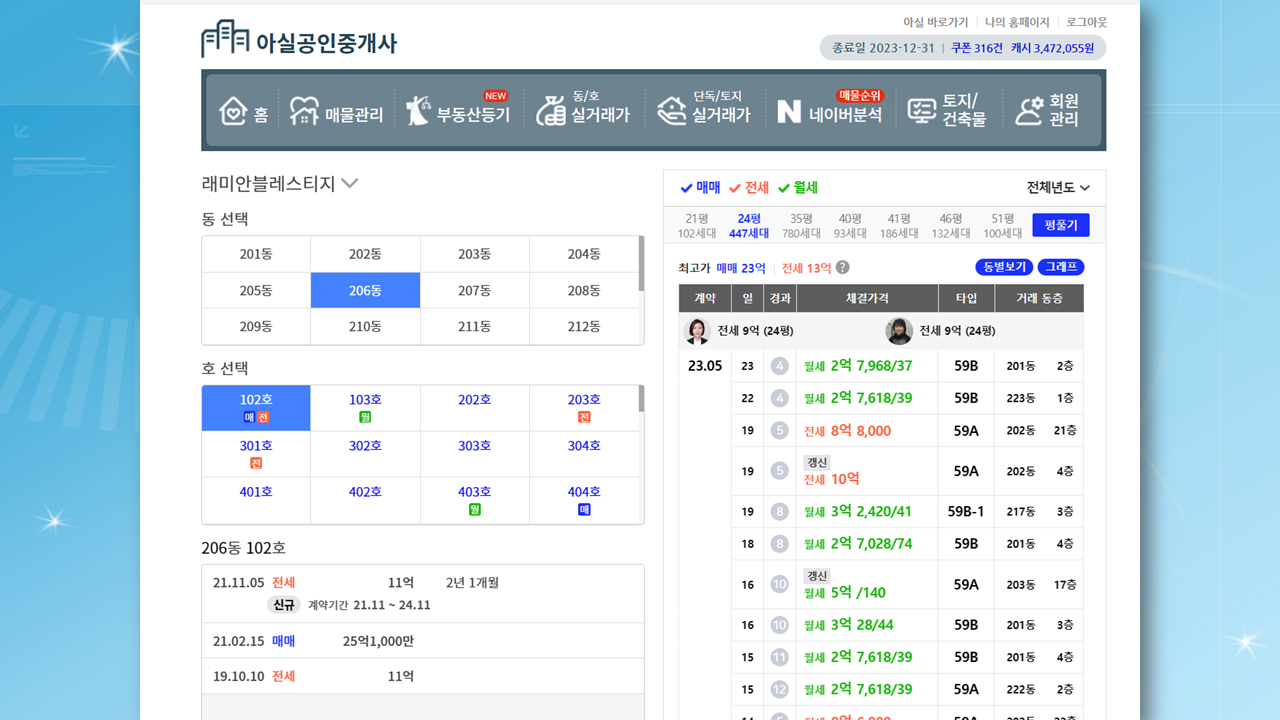Click the 체결가격 column header
This screenshot has width=1280, height=720.
867,298
